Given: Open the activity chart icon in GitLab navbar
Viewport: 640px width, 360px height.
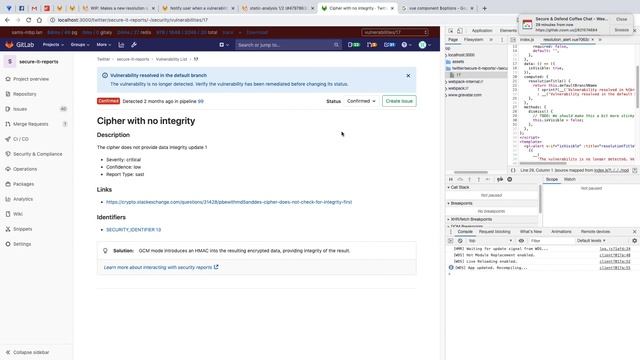Looking at the screenshot, I should 121,45.
